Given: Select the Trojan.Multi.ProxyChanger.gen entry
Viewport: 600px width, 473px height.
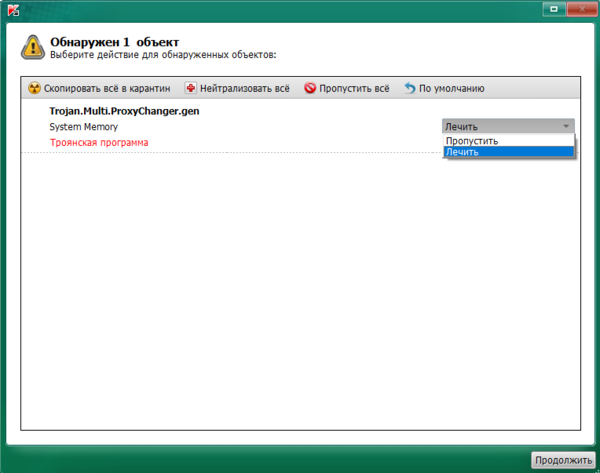Looking at the screenshot, I should click(x=124, y=111).
